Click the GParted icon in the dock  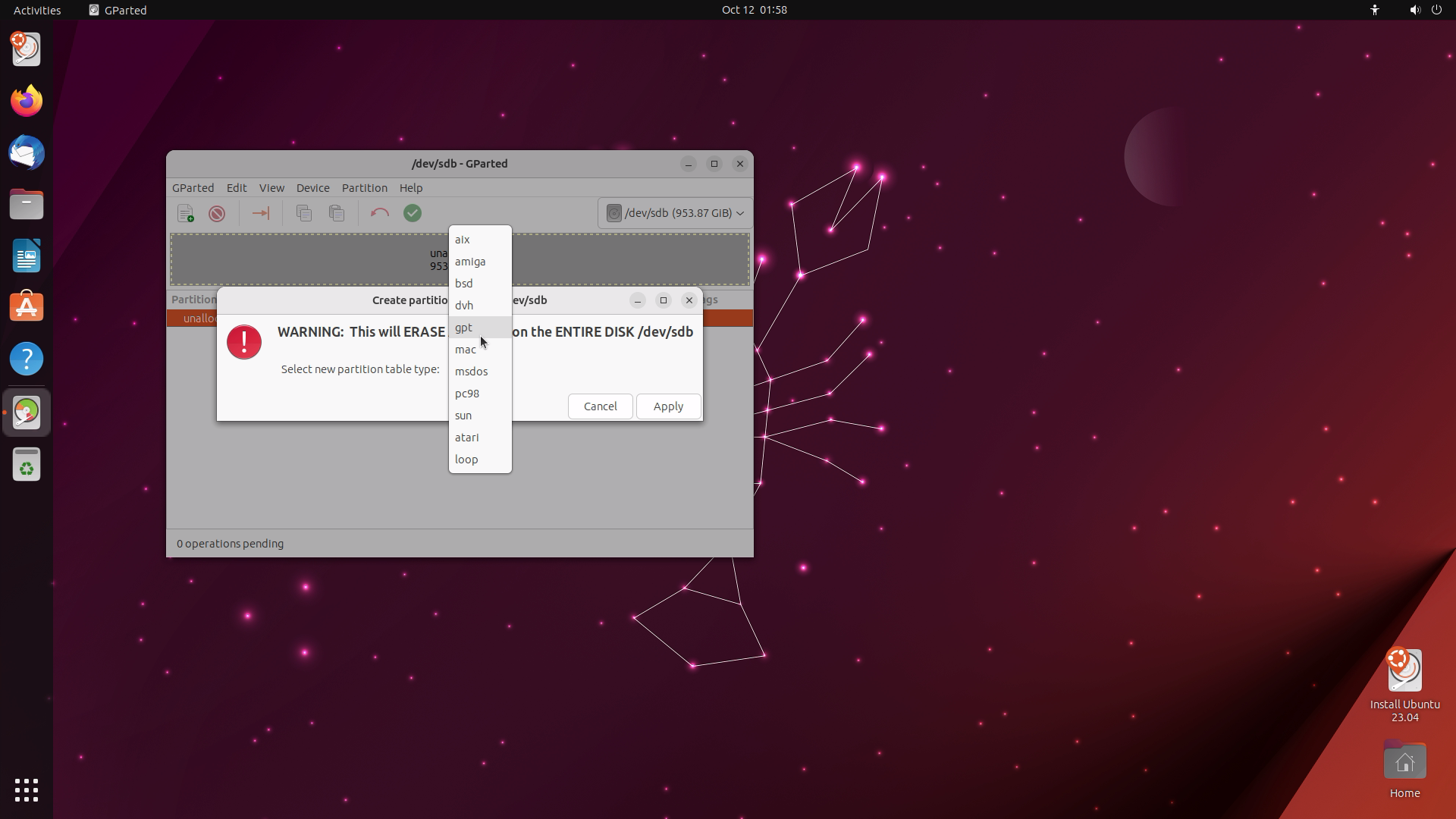coord(27,413)
